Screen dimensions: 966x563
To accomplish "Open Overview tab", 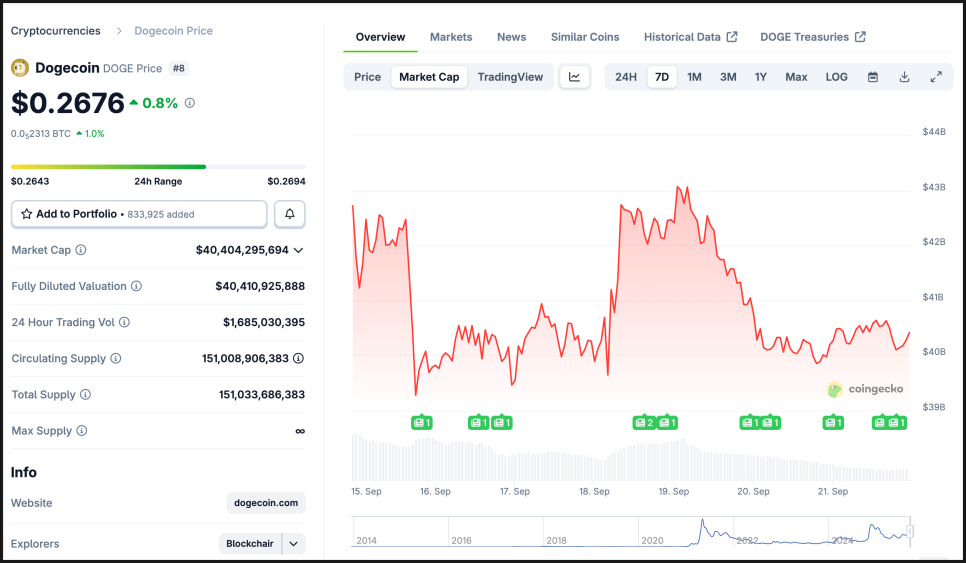I will click(380, 37).
